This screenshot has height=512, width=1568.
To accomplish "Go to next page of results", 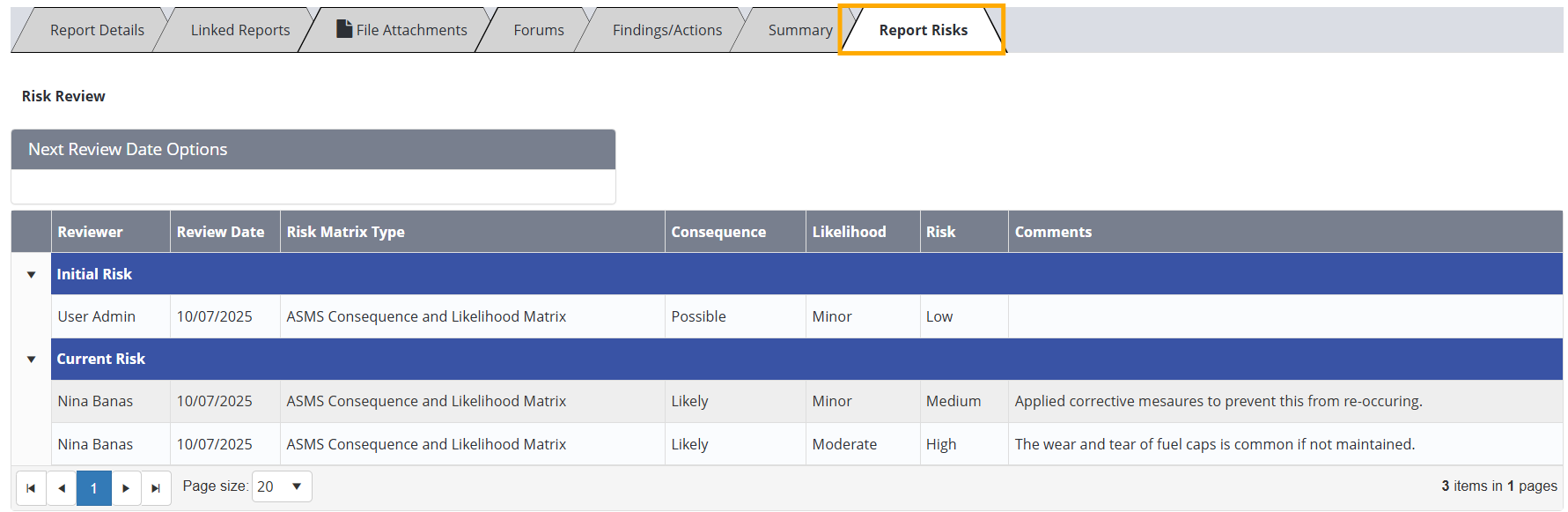I will coord(126,488).
